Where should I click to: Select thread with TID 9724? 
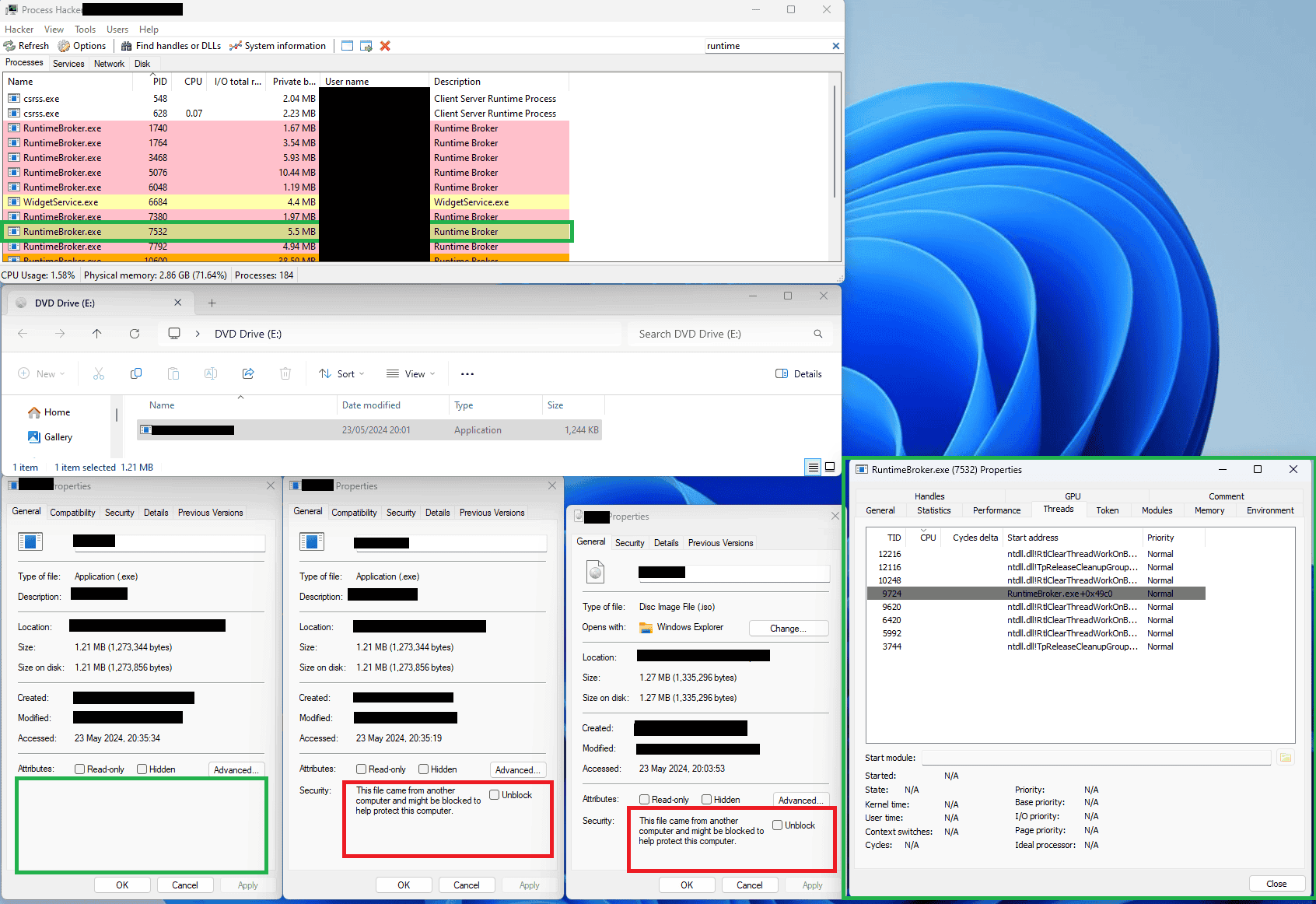click(1036, 594)
